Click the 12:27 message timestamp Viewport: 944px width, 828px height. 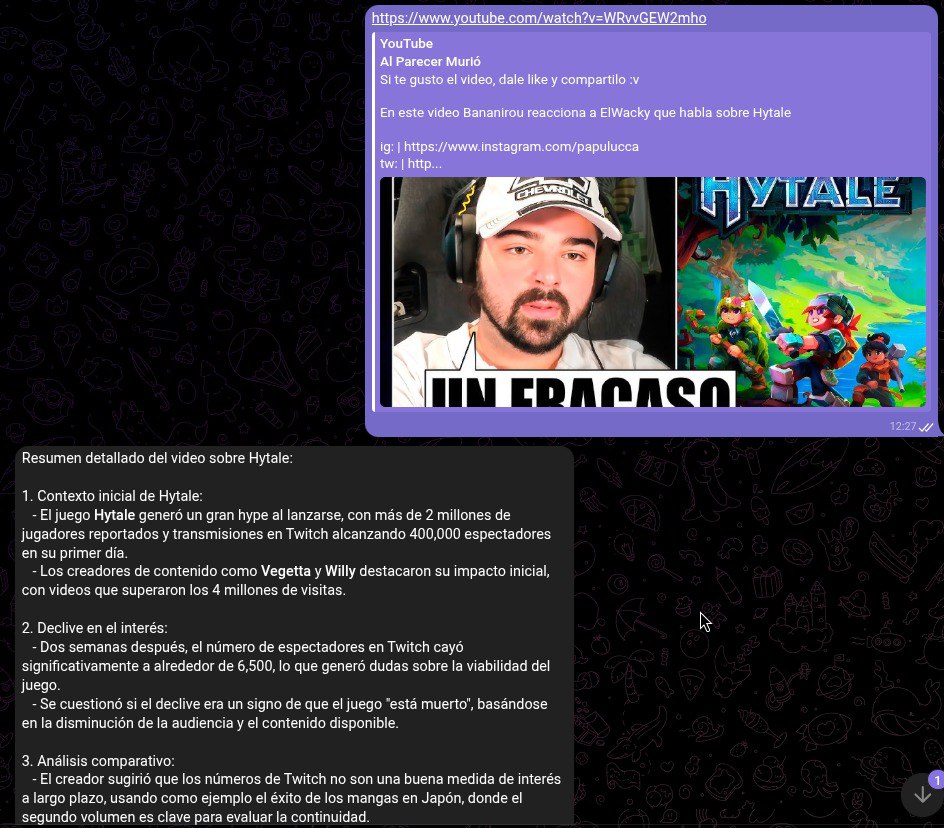[x=902, y=426]
